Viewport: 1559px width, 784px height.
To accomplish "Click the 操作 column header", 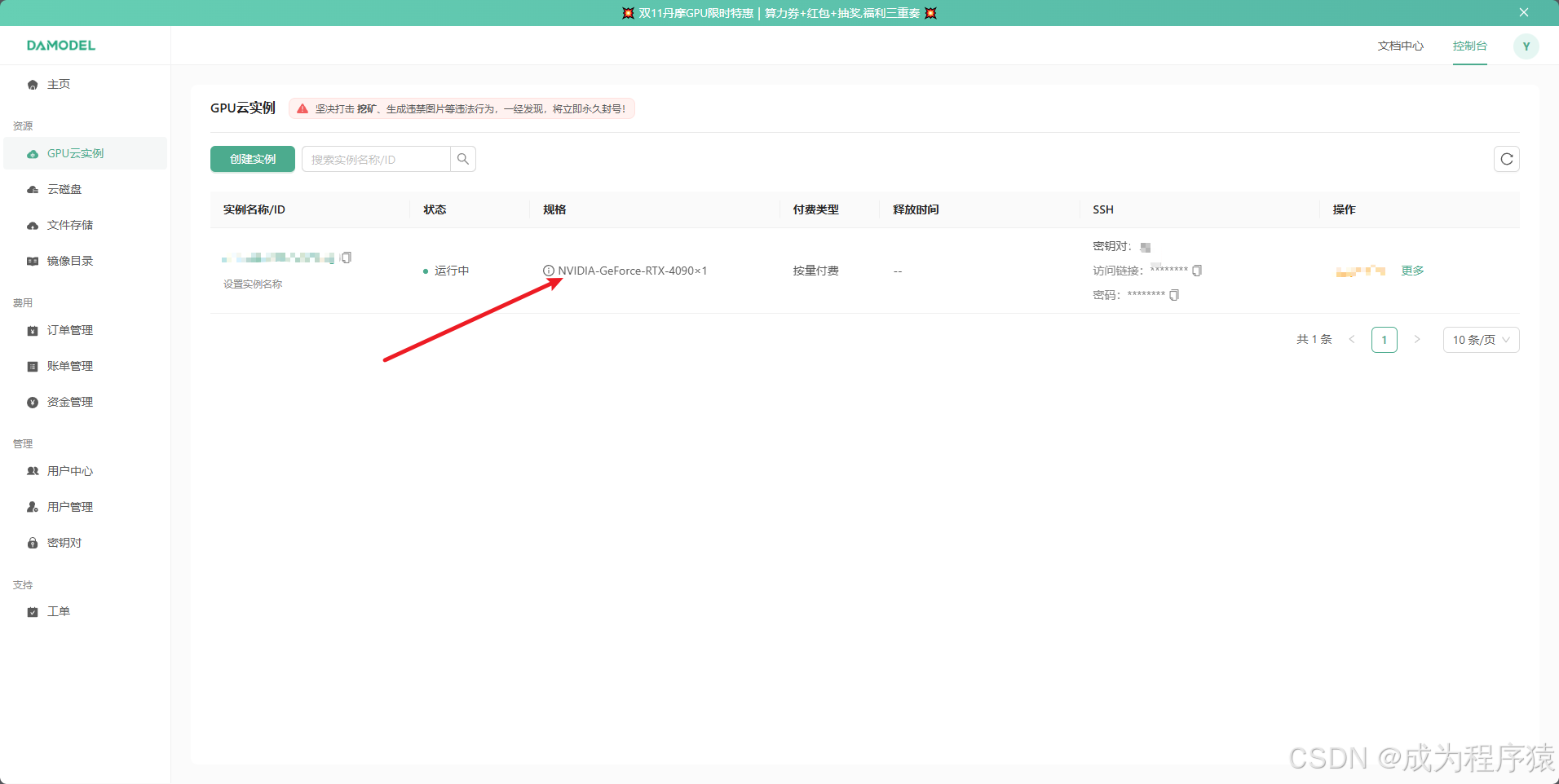I will (x=1344, y=209).
